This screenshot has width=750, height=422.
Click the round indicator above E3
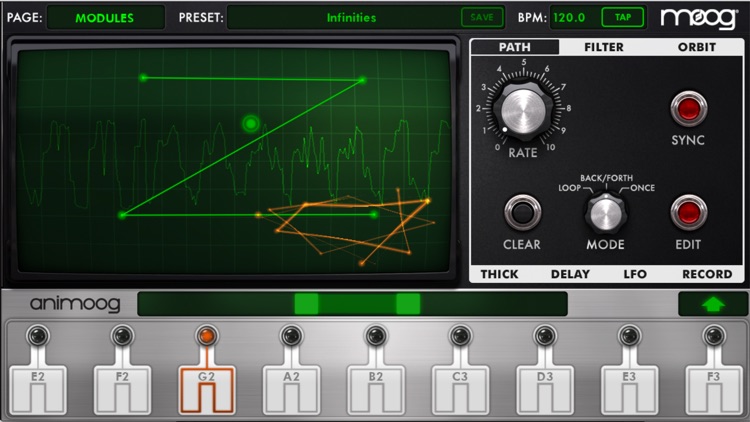(629, 336)
